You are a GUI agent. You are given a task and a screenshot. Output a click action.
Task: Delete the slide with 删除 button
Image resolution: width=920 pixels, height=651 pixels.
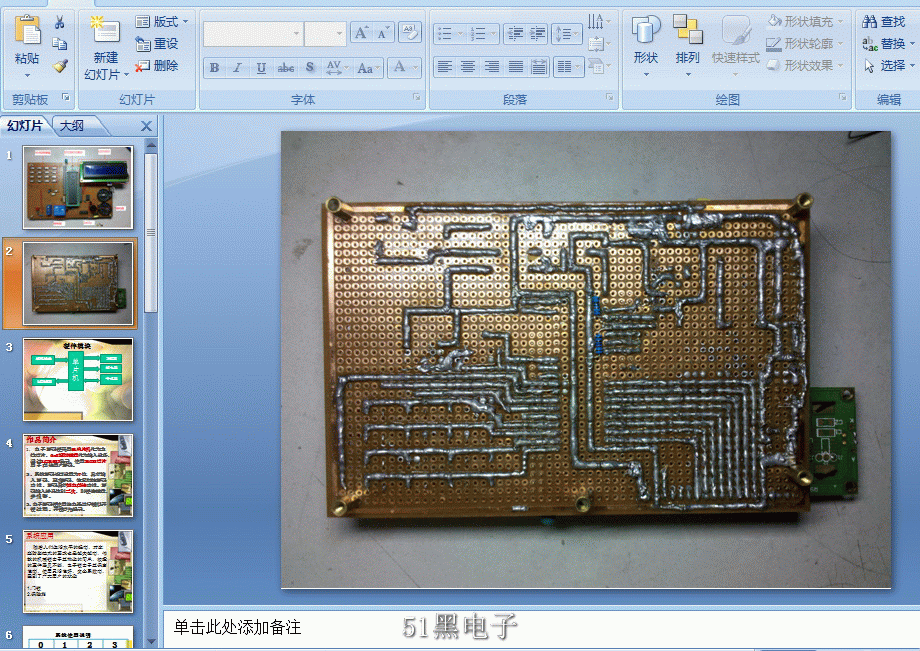(x=157, y=66)
